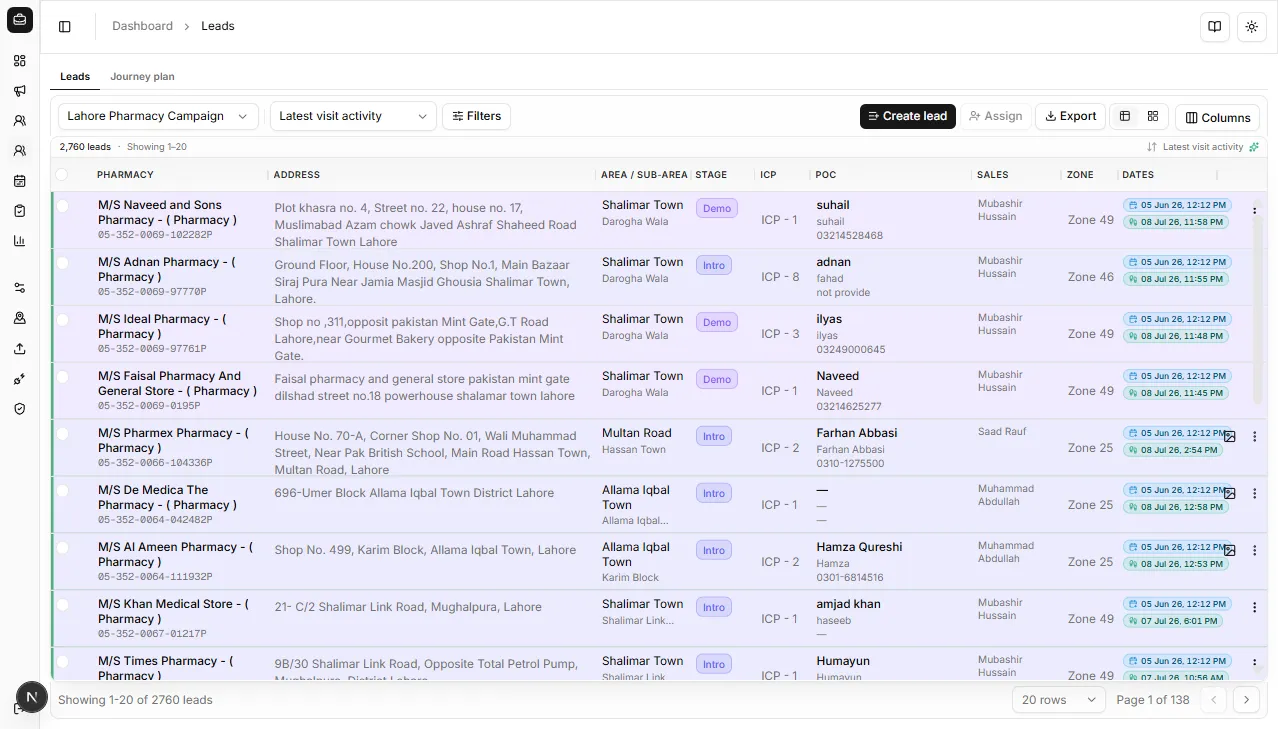Select checkbox for M/S Adnan Pharmacy
1278x729 pixels.
pos(63,263)
